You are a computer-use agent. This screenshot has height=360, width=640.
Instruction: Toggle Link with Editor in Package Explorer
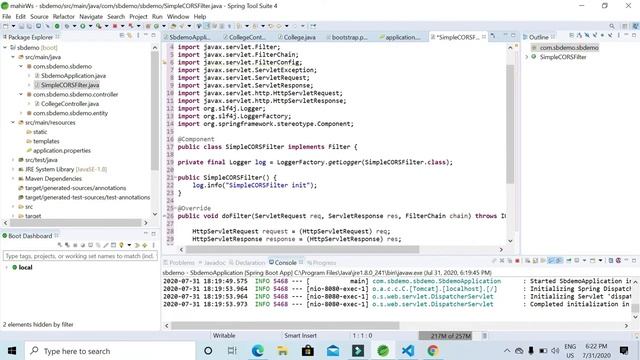pyautogui.click(x=129, y=36)
